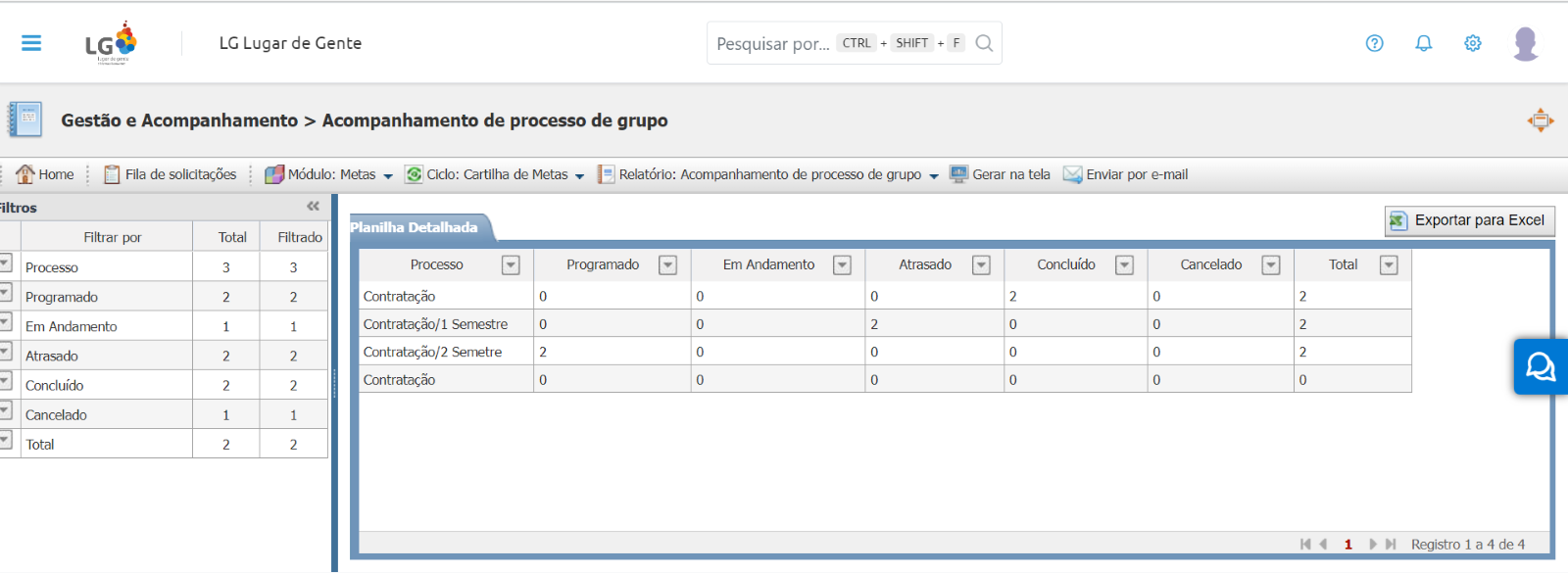Viewport: 1568px width, 573px height.
Task: Click Gerar na tela
Action: click(x=1001, y=174)
